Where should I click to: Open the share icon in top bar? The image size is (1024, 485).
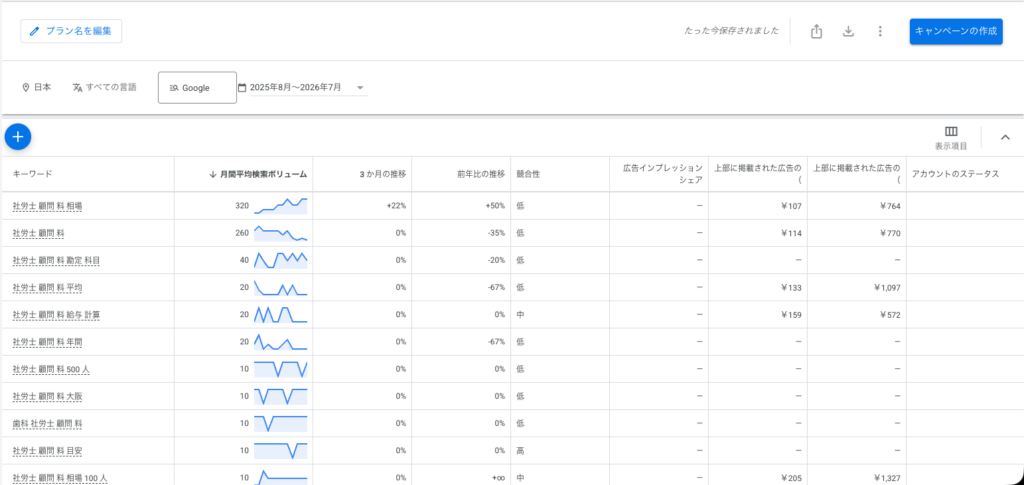[816, 31]
